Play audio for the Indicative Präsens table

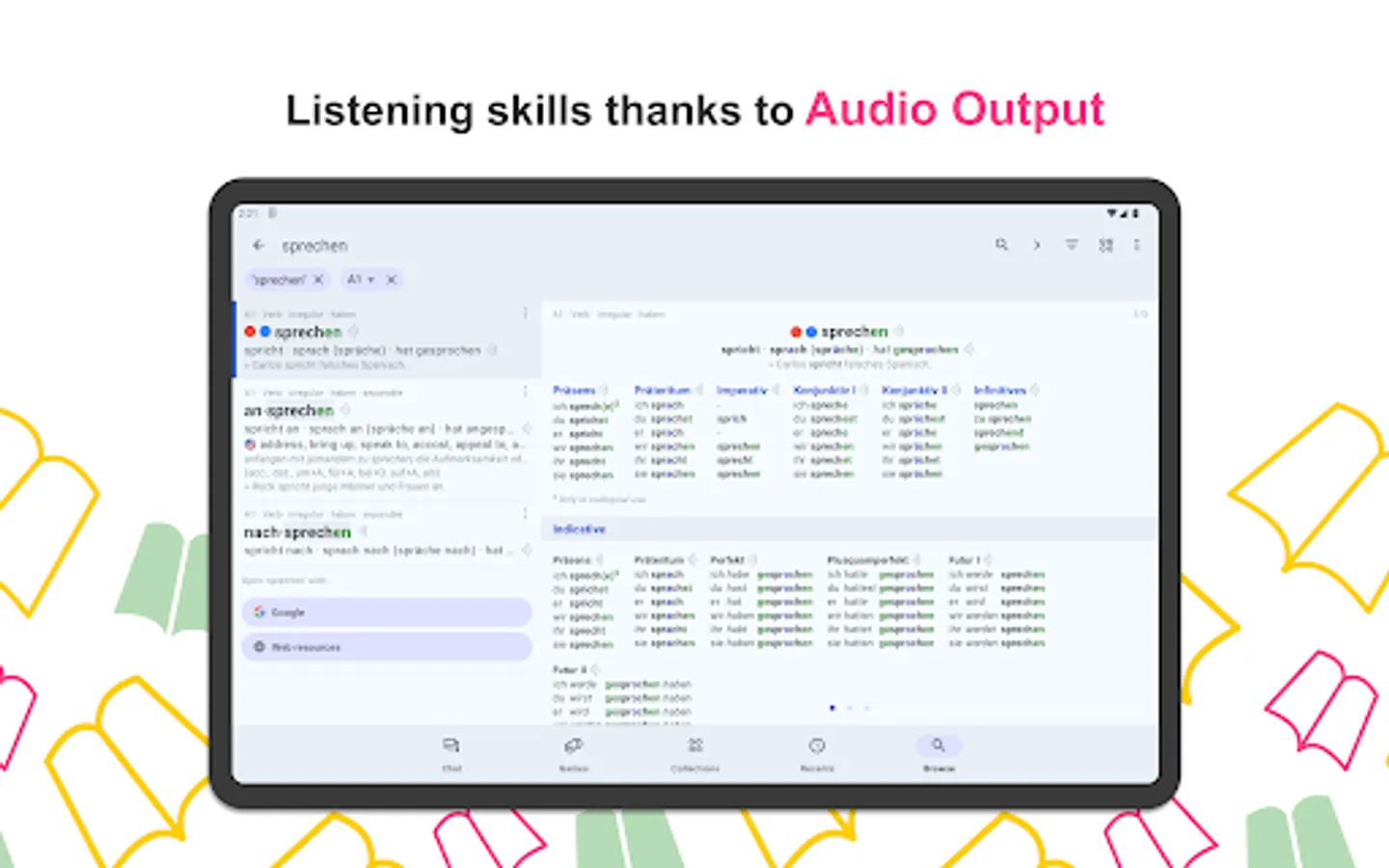coord(599,560)
